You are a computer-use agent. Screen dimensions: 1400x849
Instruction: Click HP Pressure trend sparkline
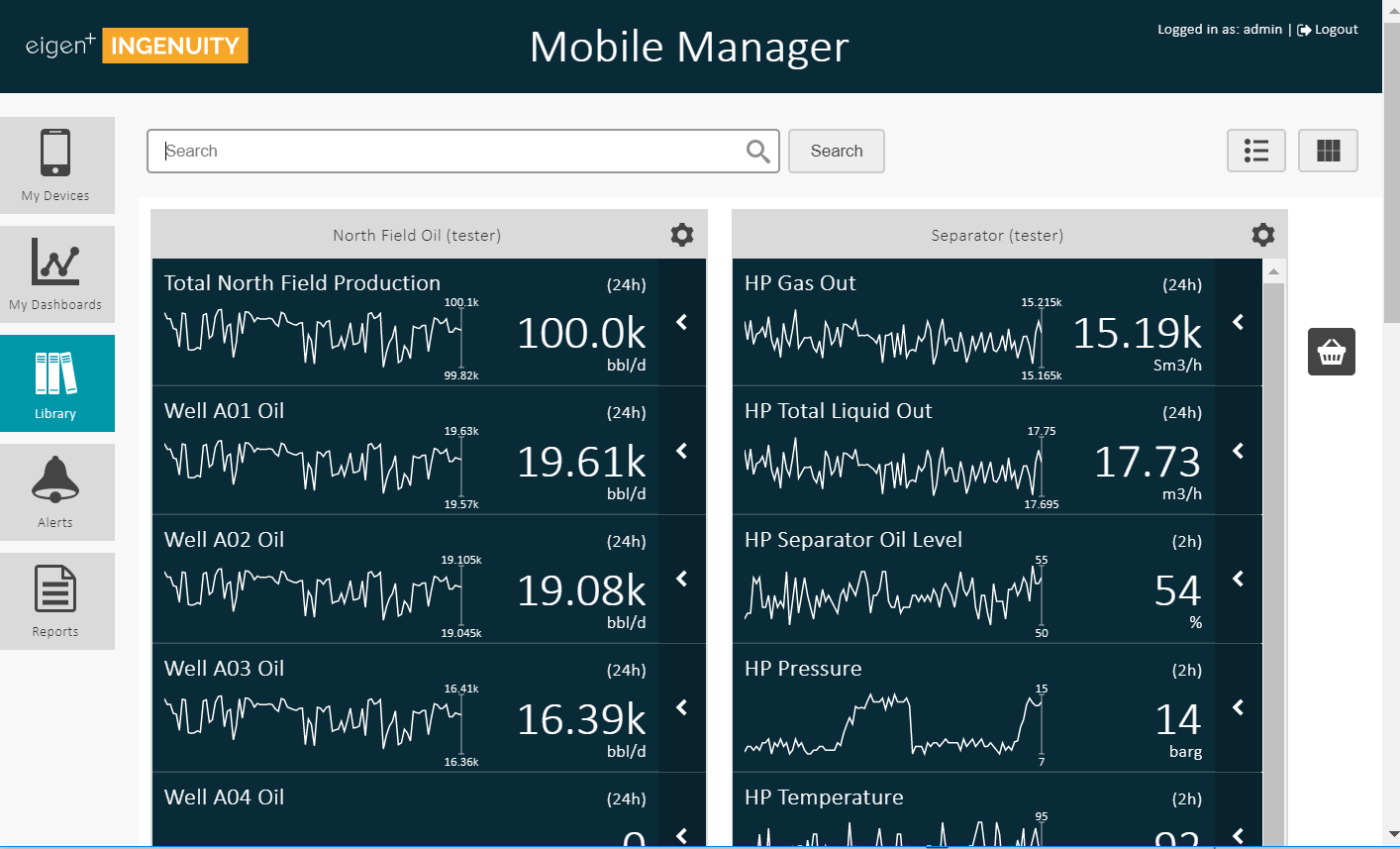pos(893,723)
